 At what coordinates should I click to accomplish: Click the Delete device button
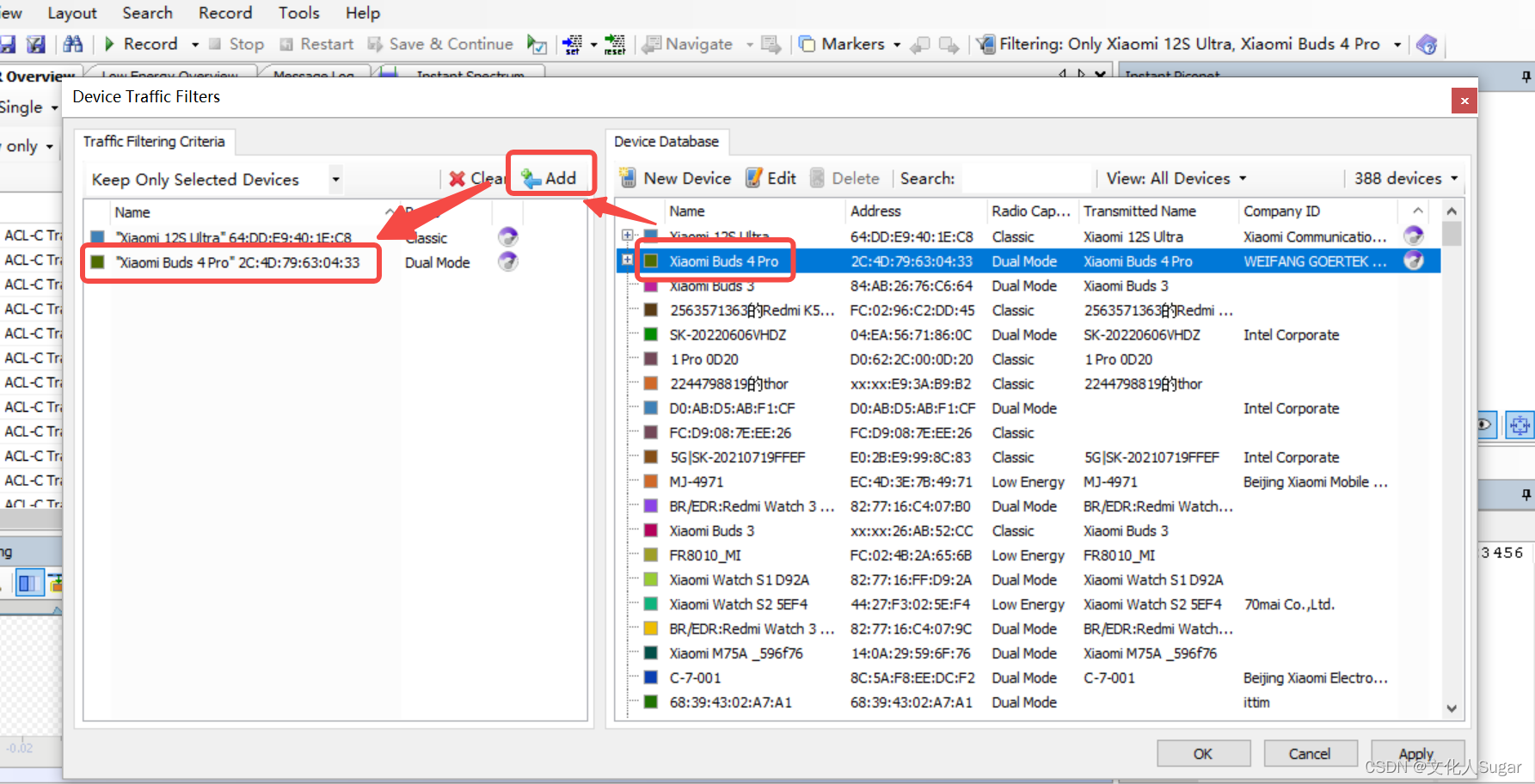[845, 178]
